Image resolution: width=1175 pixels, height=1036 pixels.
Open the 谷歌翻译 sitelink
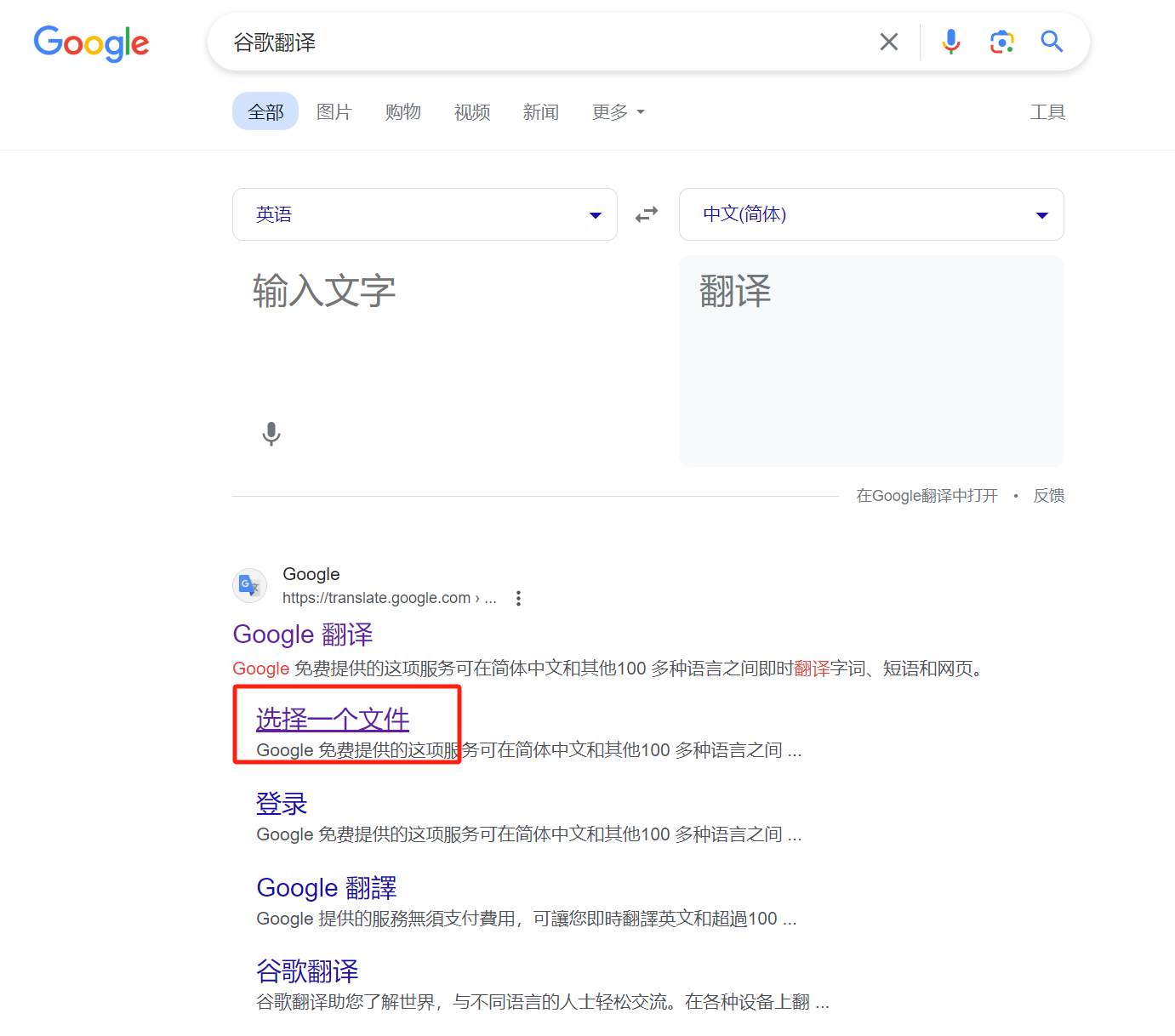[307, 971]
